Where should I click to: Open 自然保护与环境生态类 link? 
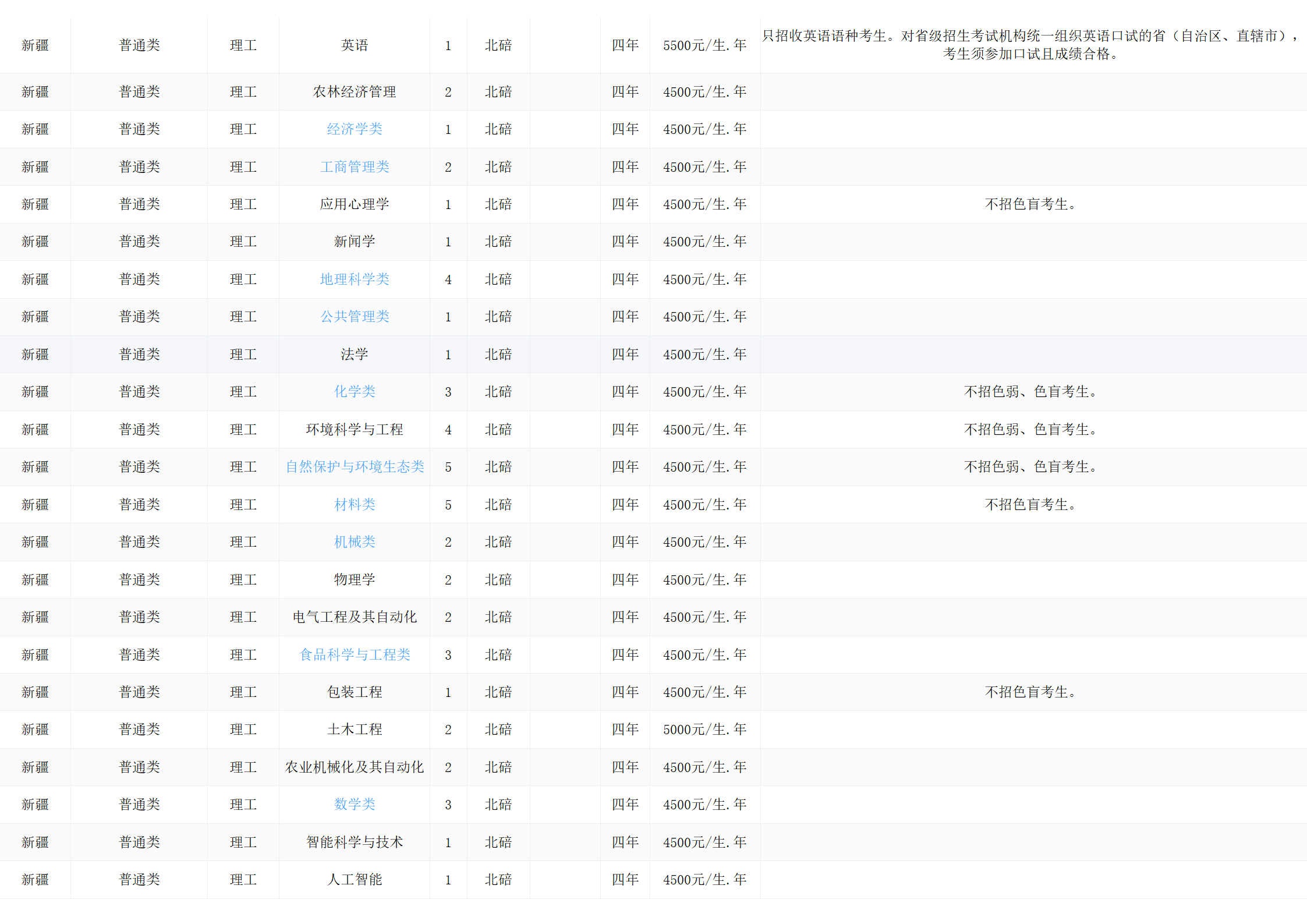354,467
